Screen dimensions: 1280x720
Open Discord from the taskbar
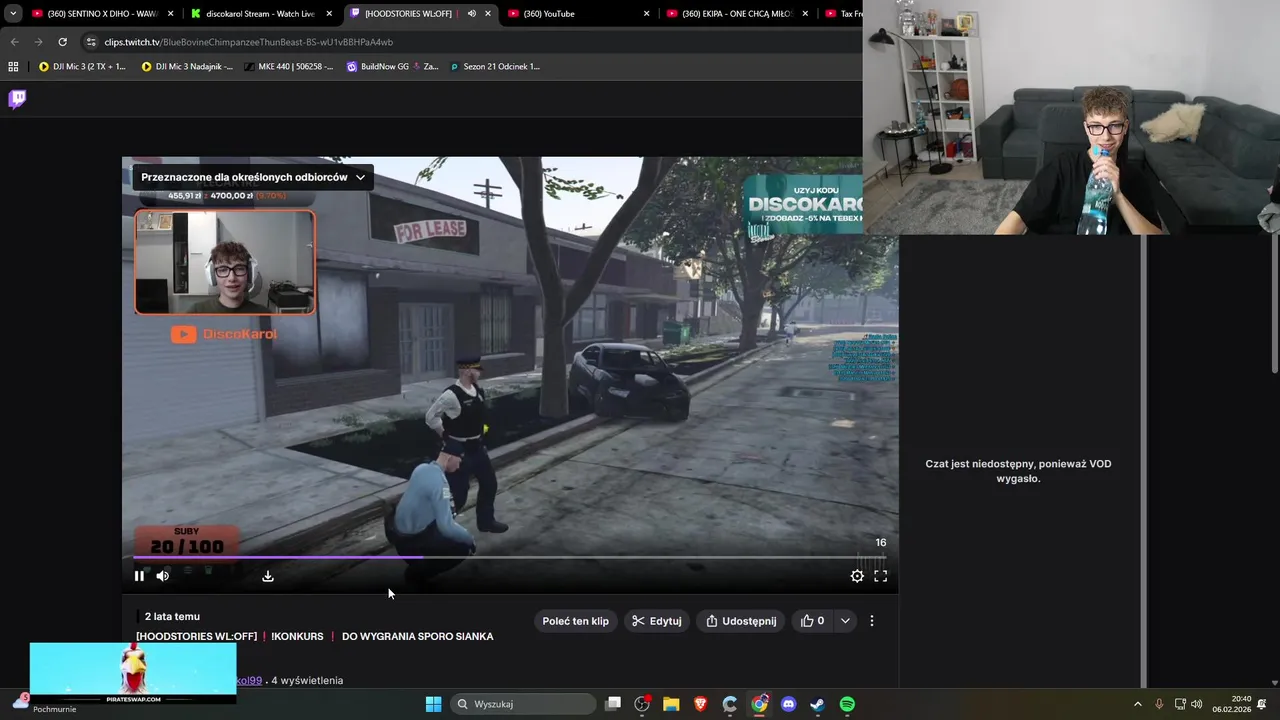[788, 704]
